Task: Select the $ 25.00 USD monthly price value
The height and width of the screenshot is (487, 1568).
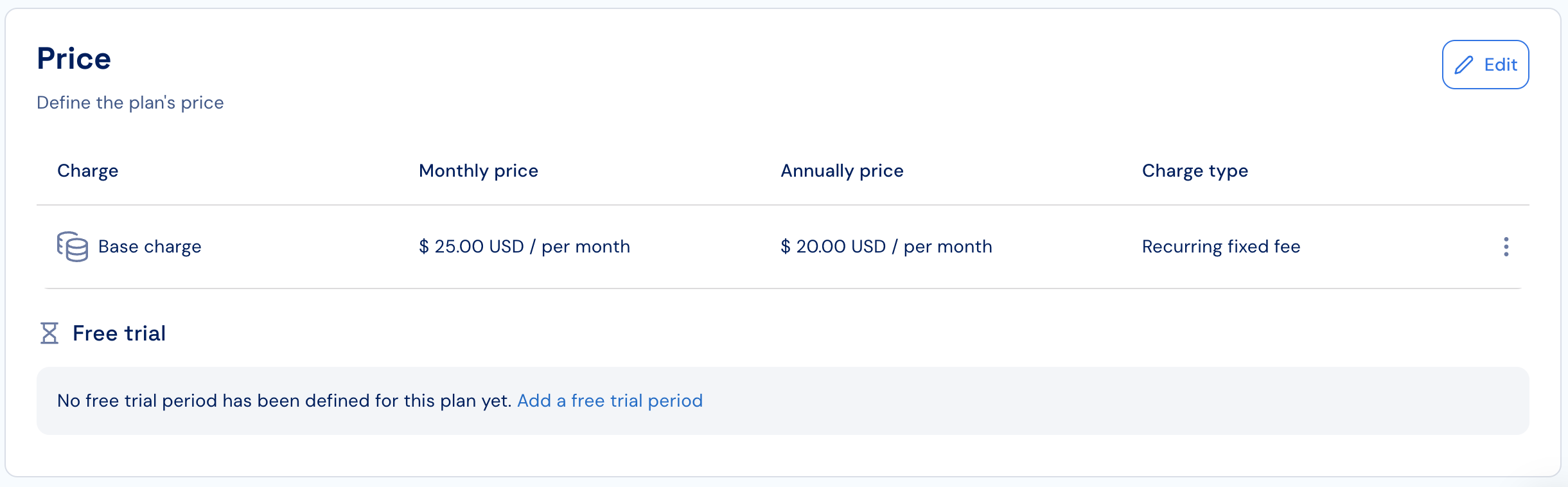Action: [524, 247]
